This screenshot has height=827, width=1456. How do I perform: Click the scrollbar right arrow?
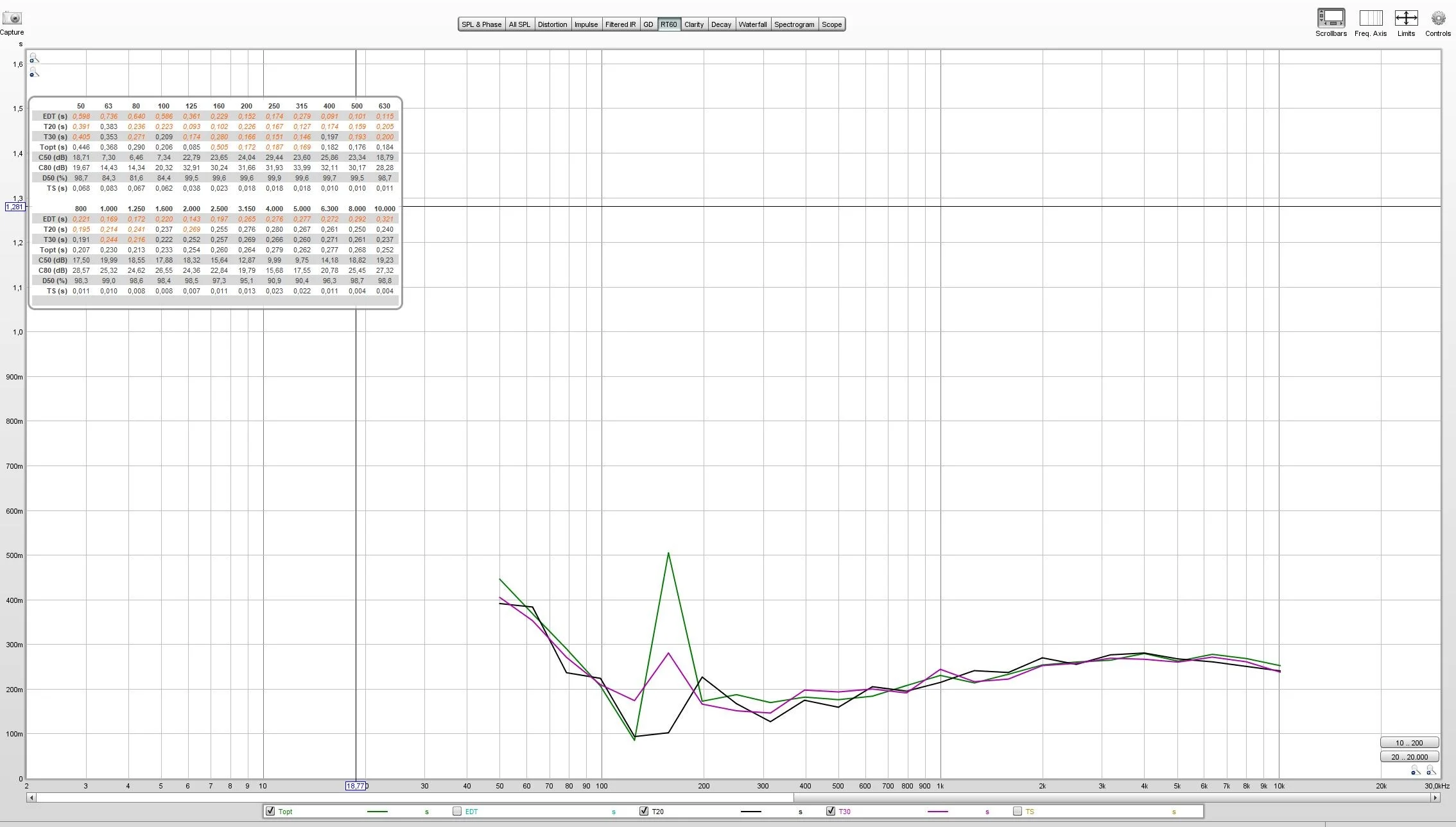pos(1435,797)
